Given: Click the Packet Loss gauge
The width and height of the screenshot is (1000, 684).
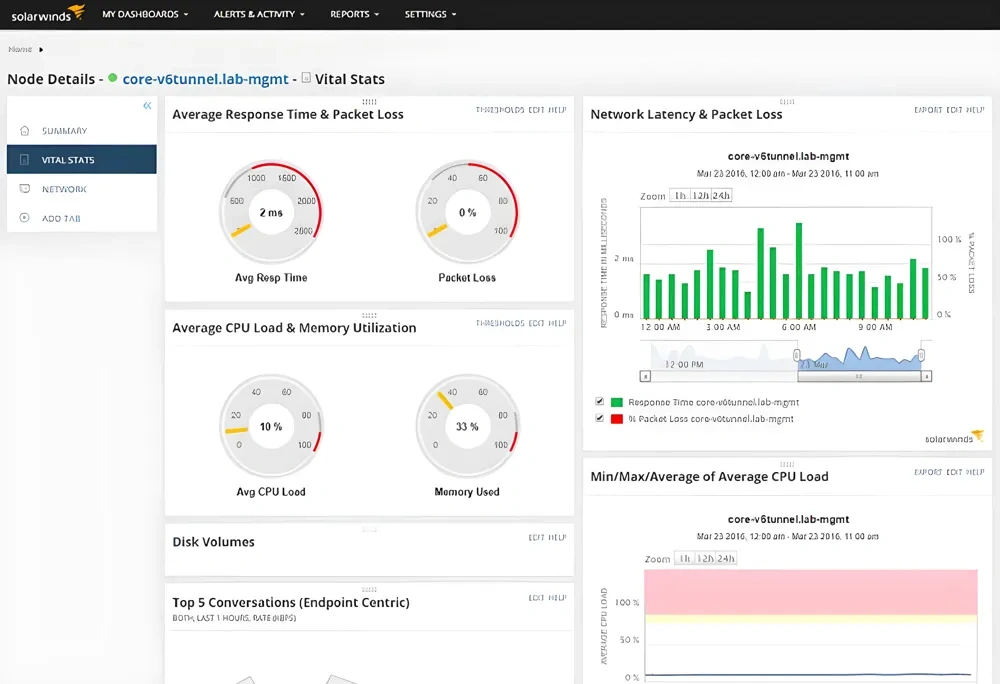Looking at the screenshot, I should click(x=467, y=212).
